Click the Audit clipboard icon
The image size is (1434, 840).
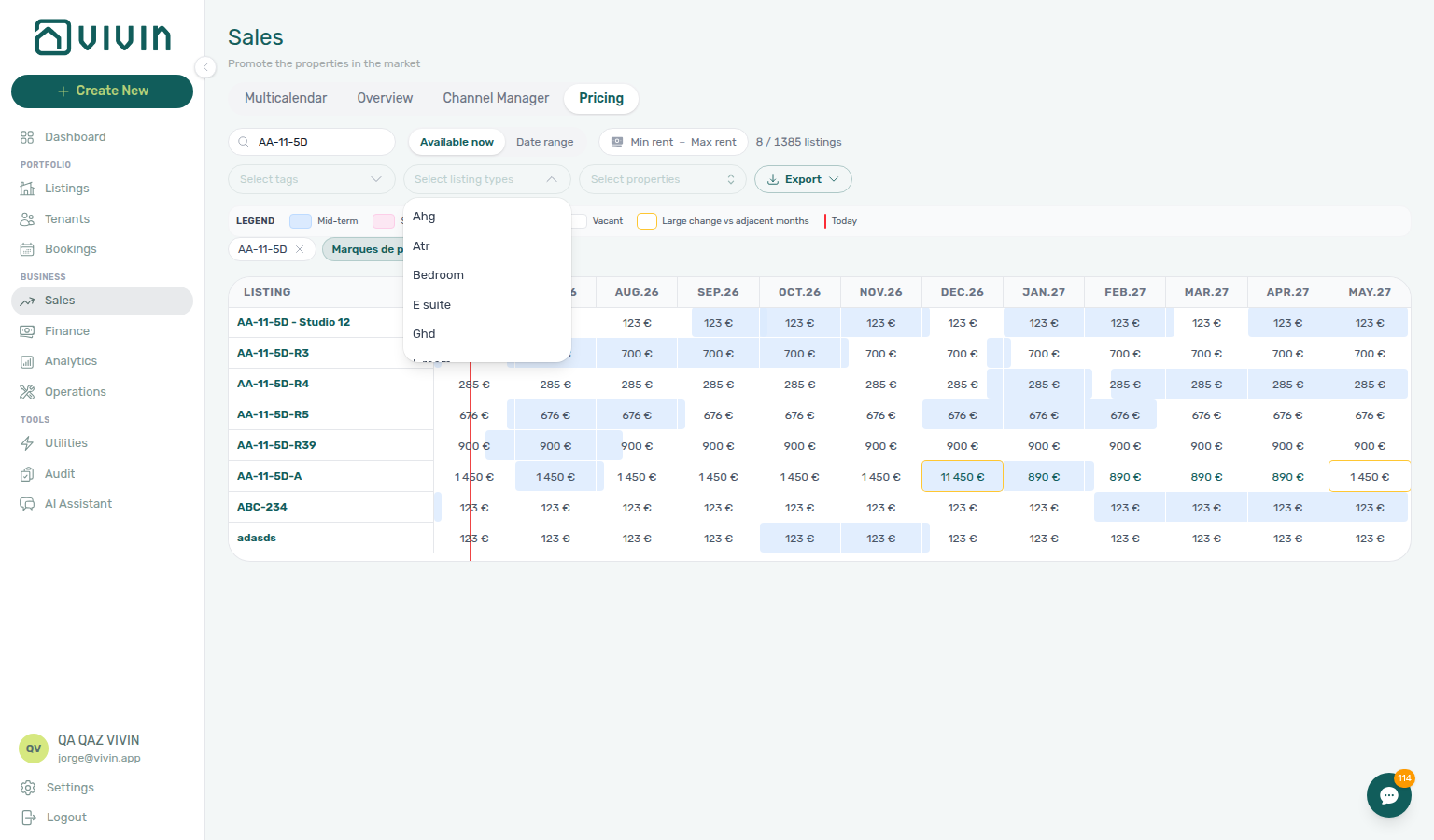(x=27, y=474)
